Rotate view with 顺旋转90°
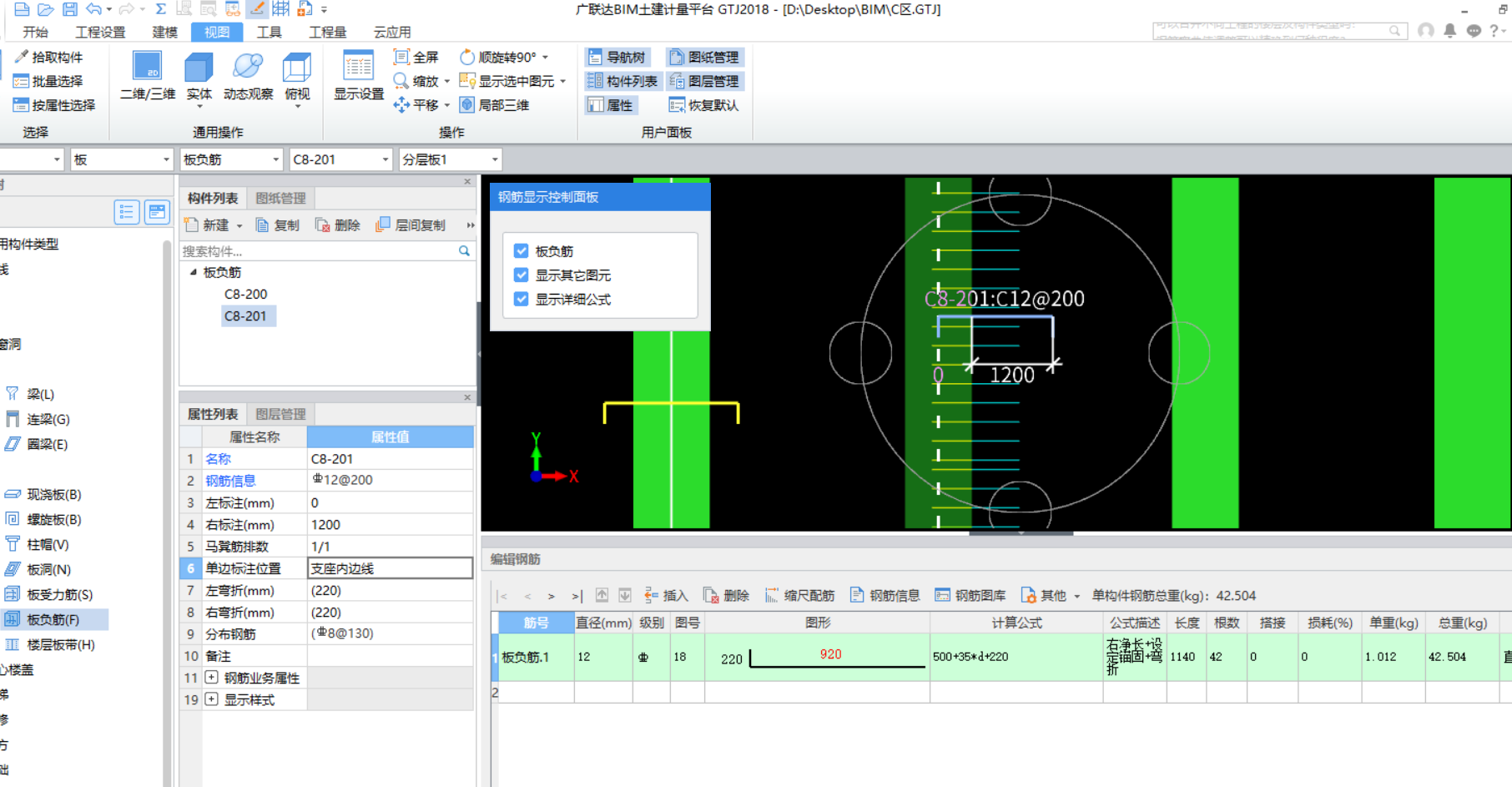This screenshot has width=1512, height=787. point(498,57)
